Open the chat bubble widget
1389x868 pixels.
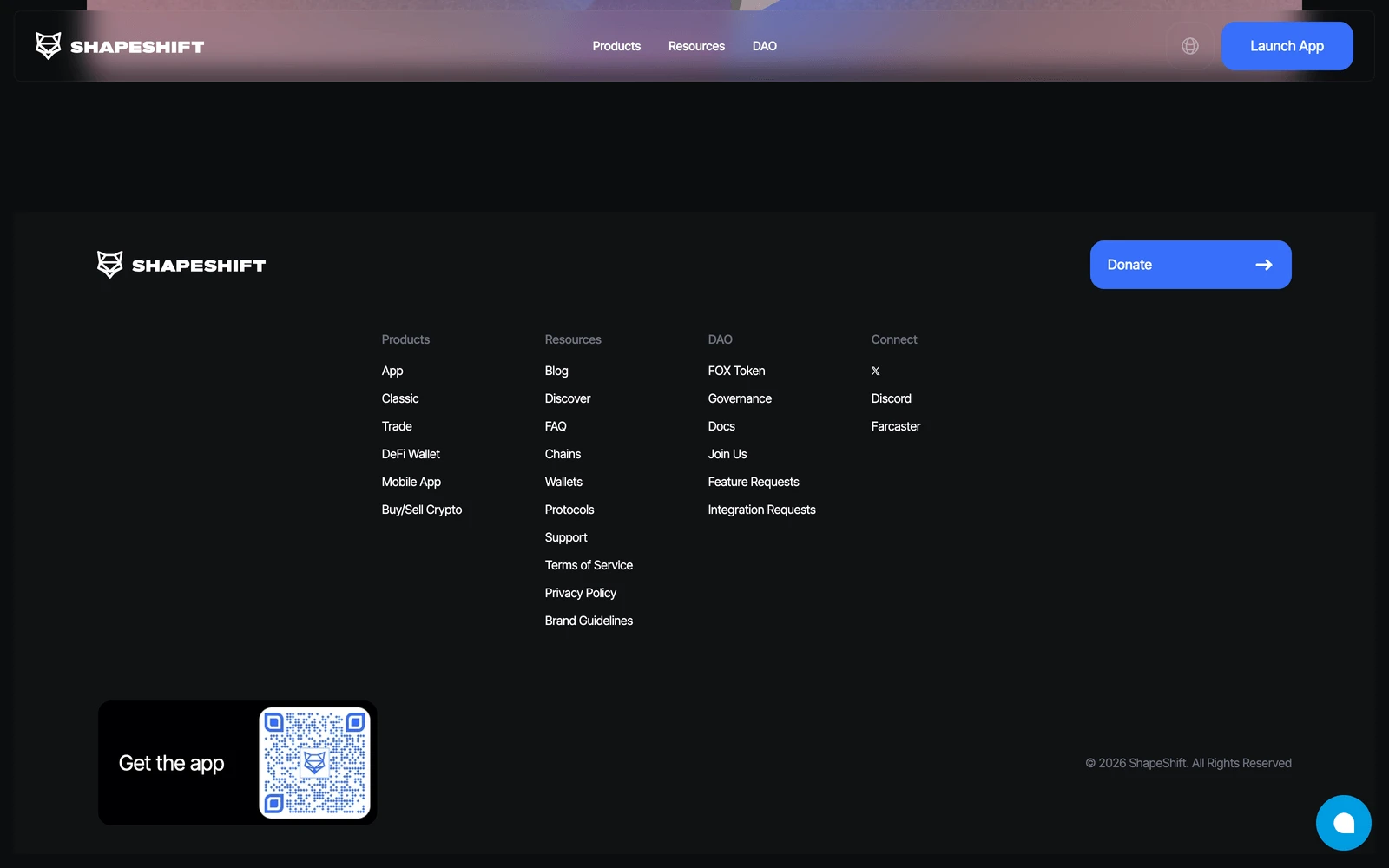[1343, 823]
